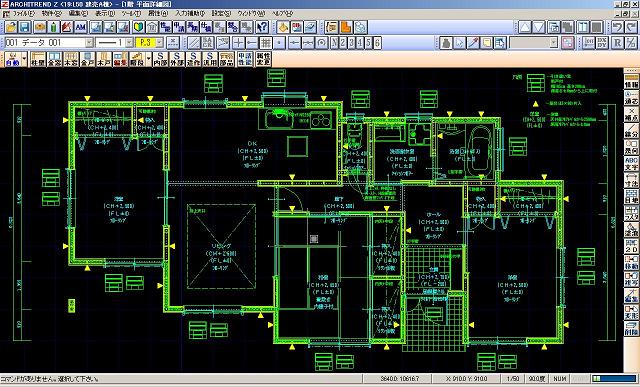
Task: Select the 文字 ABC text tool
Action: (x=631, y=164)
